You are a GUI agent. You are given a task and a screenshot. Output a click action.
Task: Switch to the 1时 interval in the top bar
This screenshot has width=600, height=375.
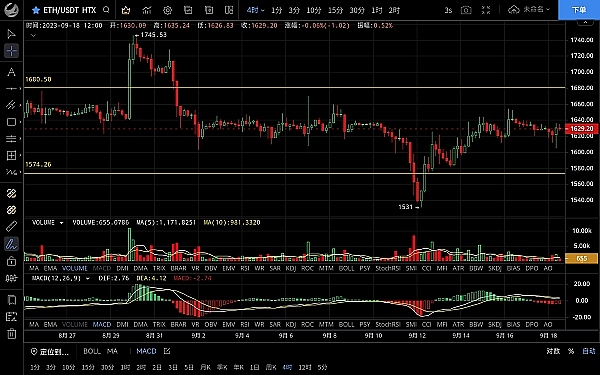(377, 10)
